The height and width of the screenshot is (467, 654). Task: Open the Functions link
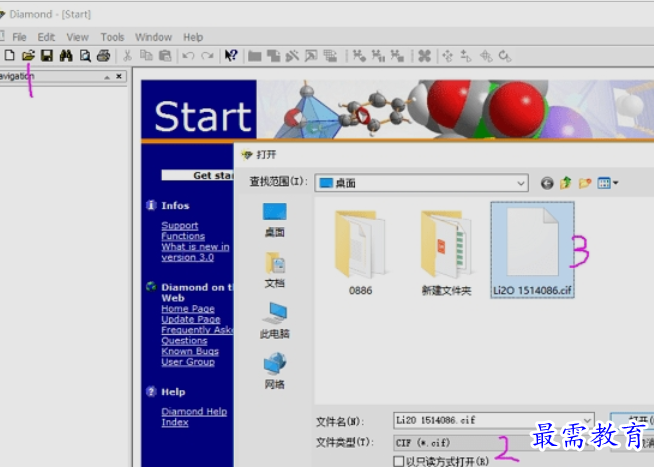click(183, 236)
